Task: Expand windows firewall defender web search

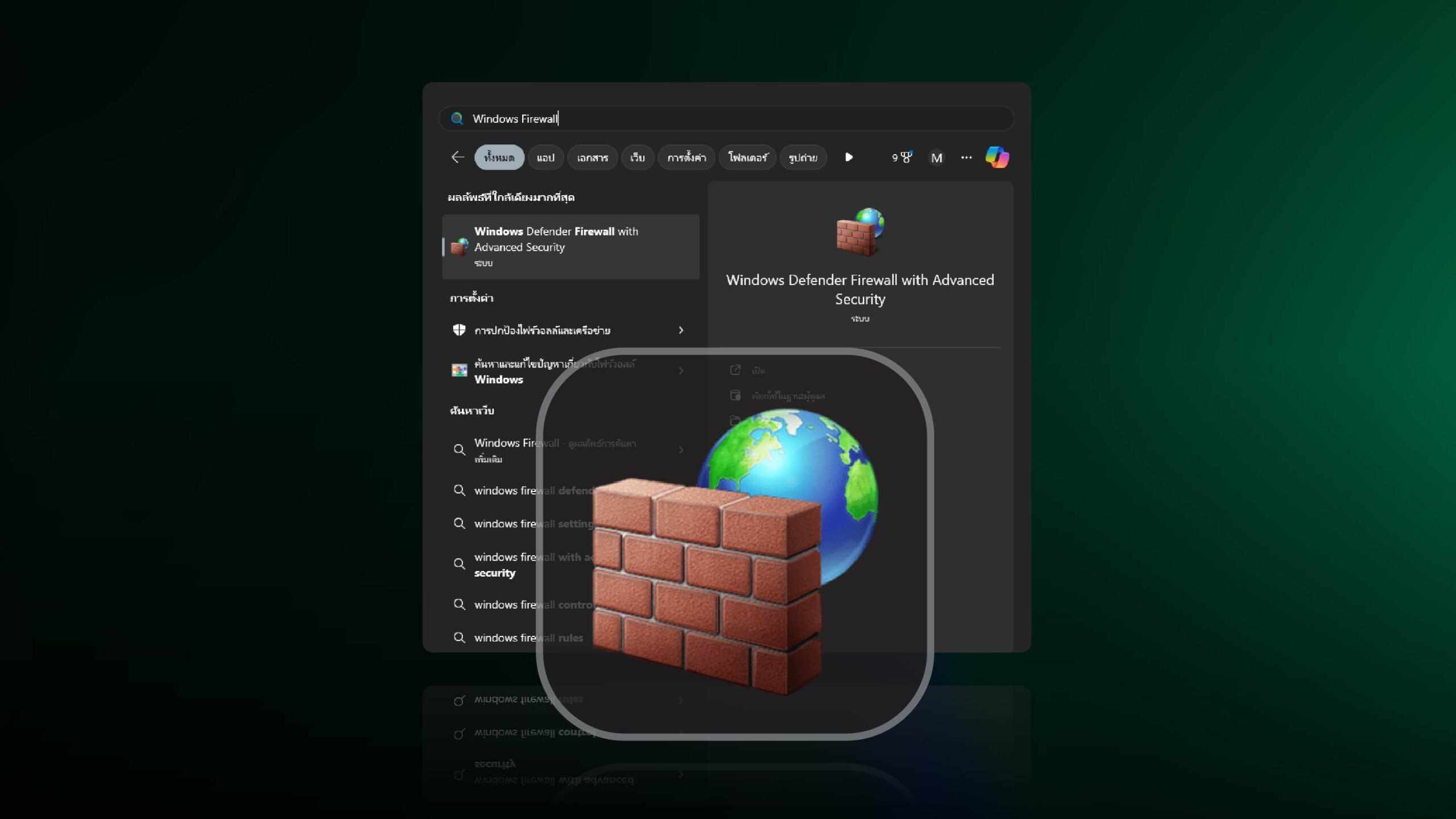Action: click(x=681, y=490)
